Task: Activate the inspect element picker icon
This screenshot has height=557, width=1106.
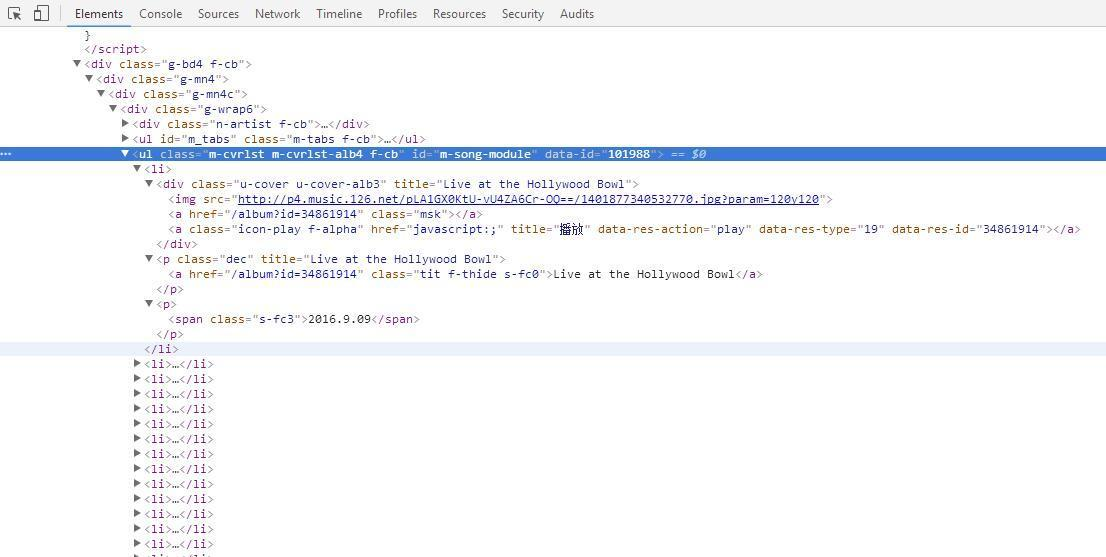Action: click(x=14, y=13)
